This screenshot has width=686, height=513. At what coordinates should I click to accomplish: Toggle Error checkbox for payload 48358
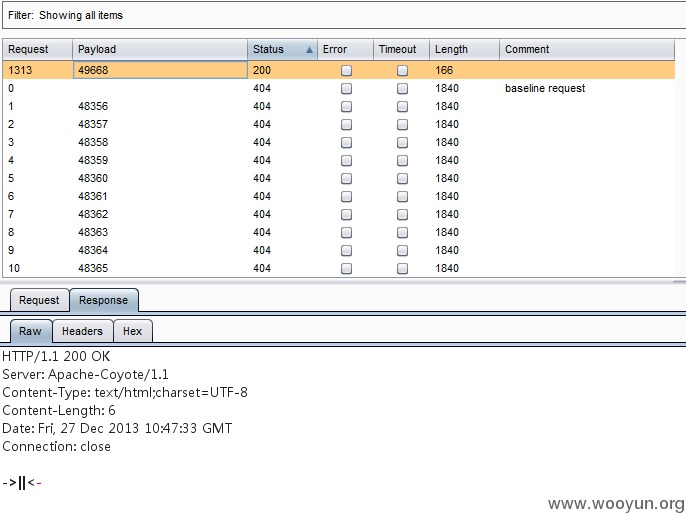pos(346,143)
